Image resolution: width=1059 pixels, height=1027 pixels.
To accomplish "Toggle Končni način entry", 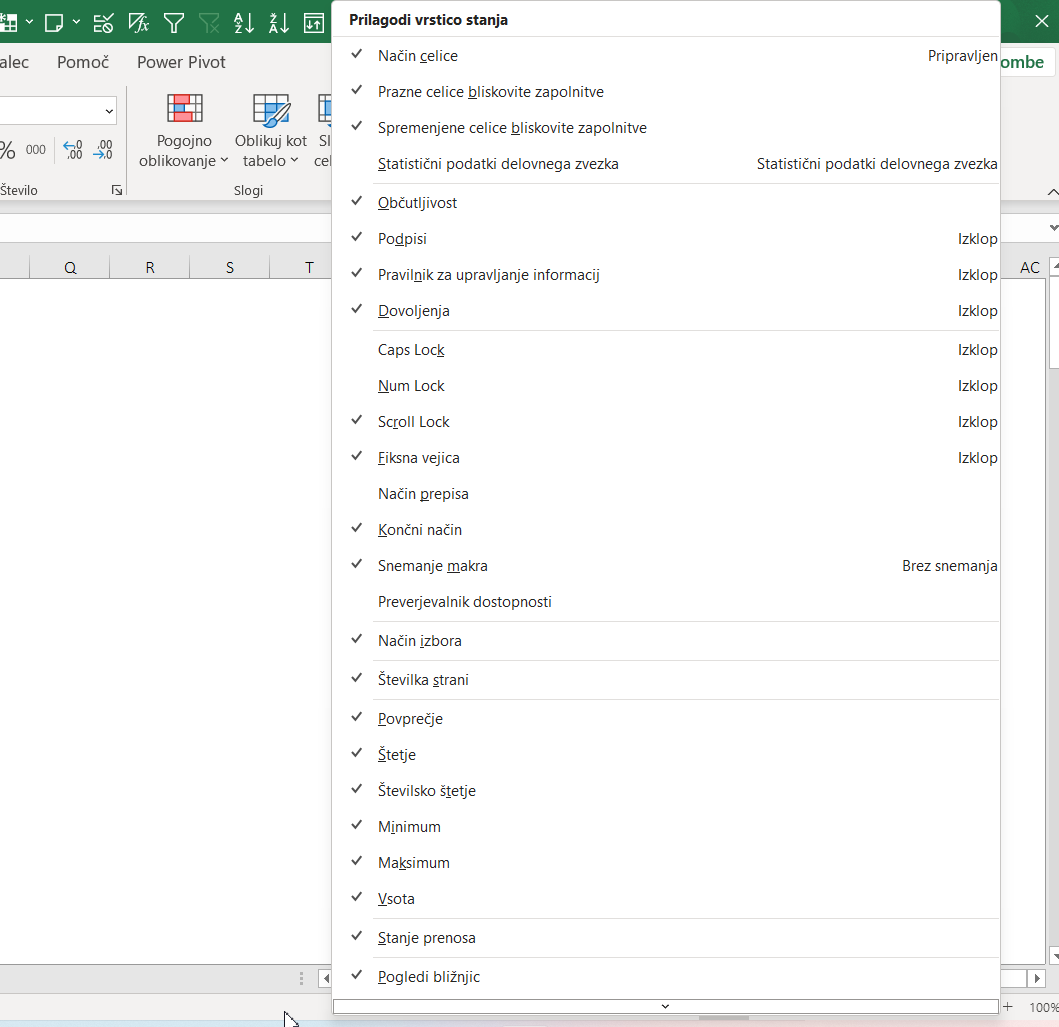I will point(666,530).
